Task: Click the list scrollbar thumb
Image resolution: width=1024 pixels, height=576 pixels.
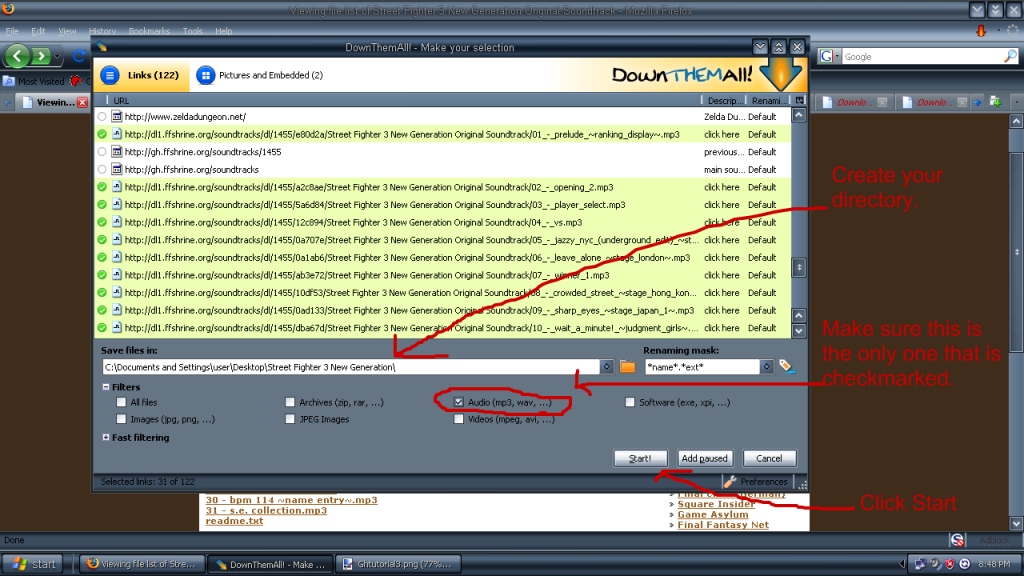Action: point(799,267)
